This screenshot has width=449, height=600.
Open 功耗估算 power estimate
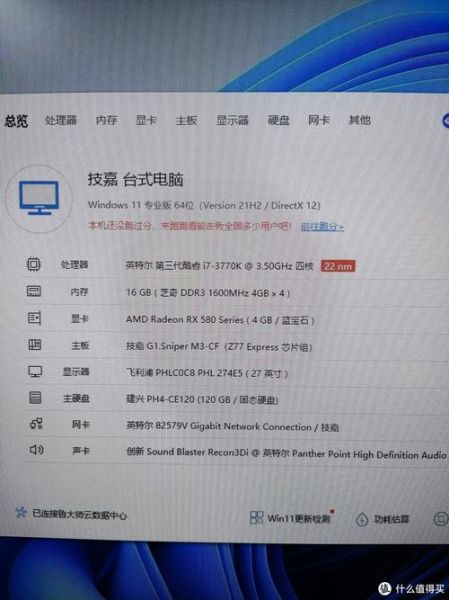click(x=382, y=520)
